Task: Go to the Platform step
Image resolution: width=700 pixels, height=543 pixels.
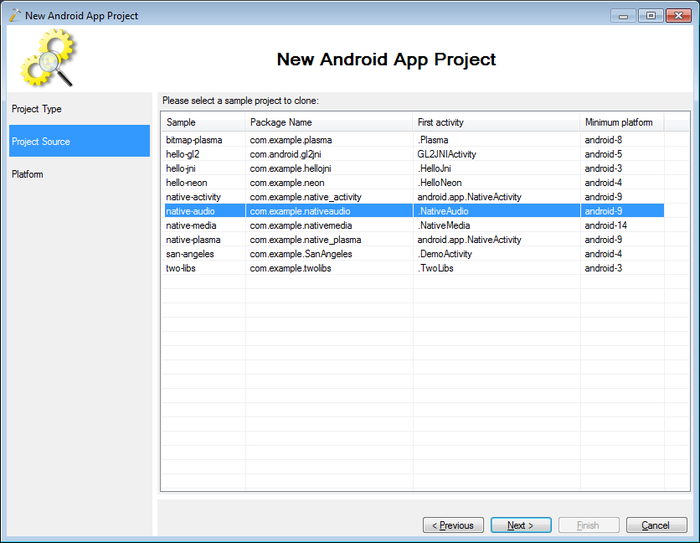Action: (79, 174)
